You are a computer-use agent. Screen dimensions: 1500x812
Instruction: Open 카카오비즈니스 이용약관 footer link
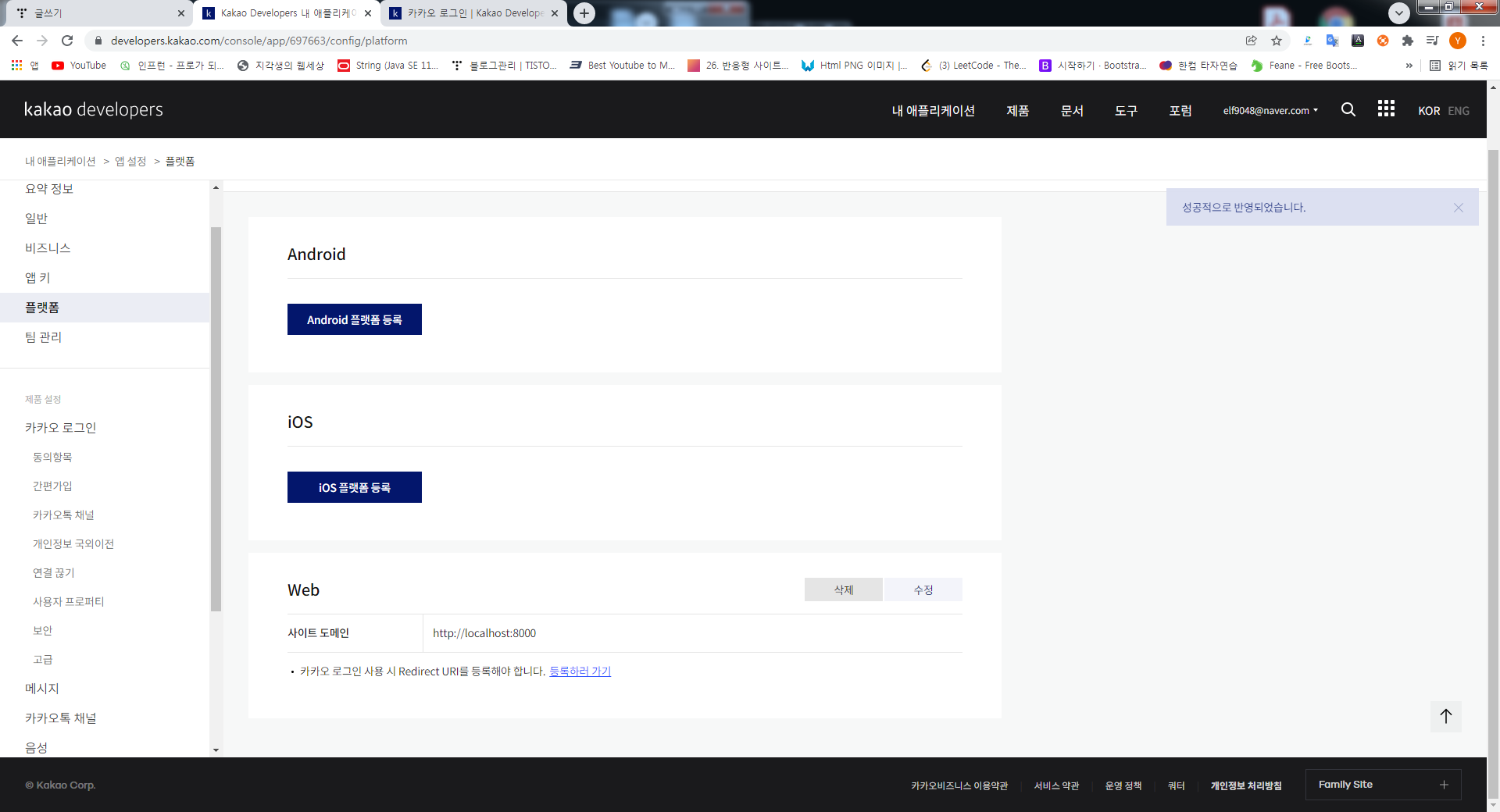[959, 785]
